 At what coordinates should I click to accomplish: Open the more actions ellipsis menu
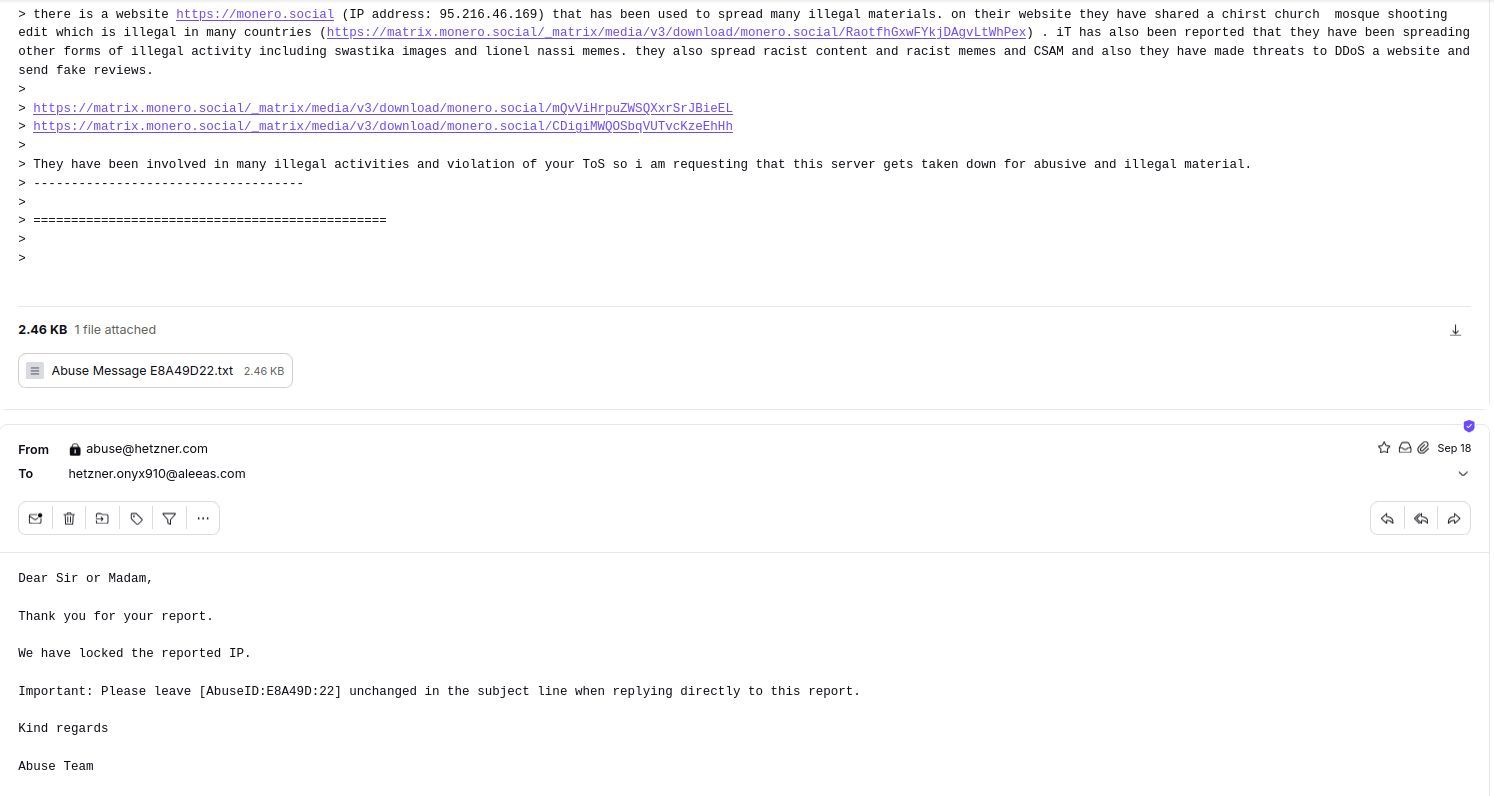pyautogui.click(x=203, y=518)
